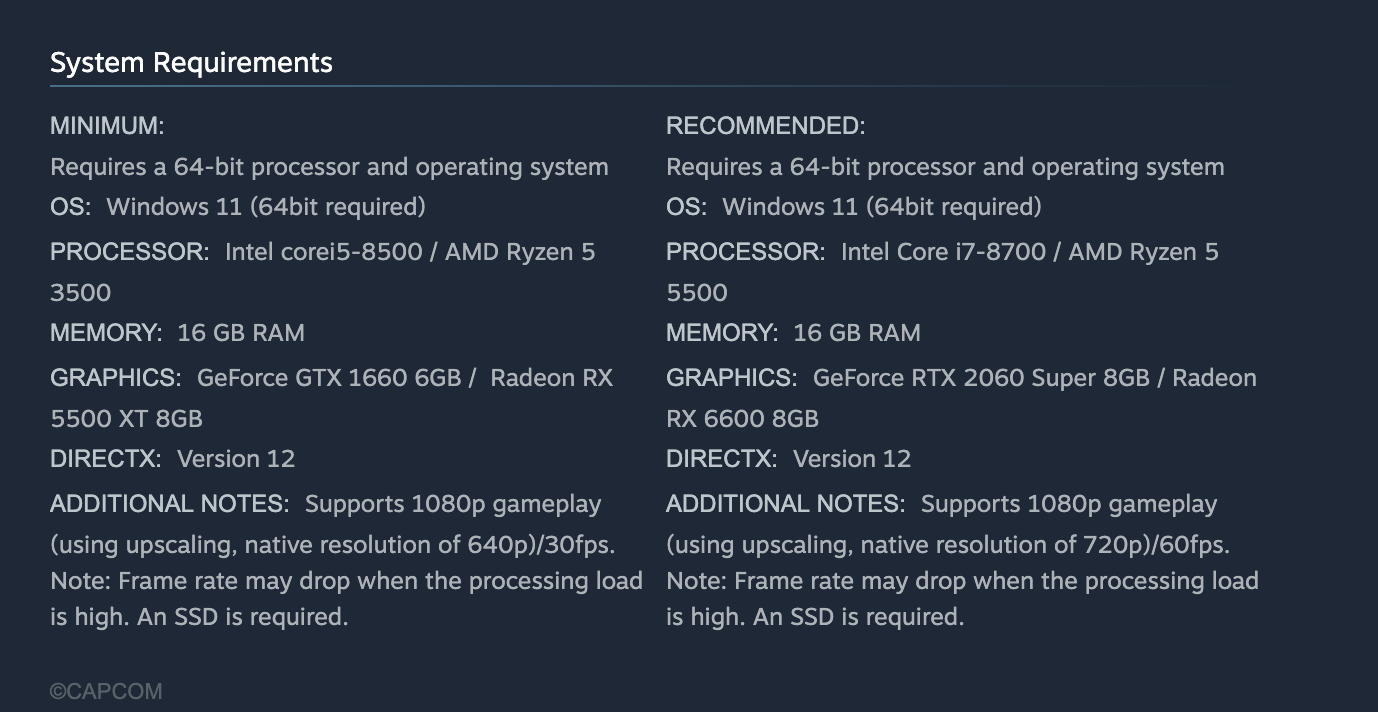Click recommended MEMORY 16 GB RAM line
The height and width of the screenshot is (712, 1378).
tap(793, 333)
